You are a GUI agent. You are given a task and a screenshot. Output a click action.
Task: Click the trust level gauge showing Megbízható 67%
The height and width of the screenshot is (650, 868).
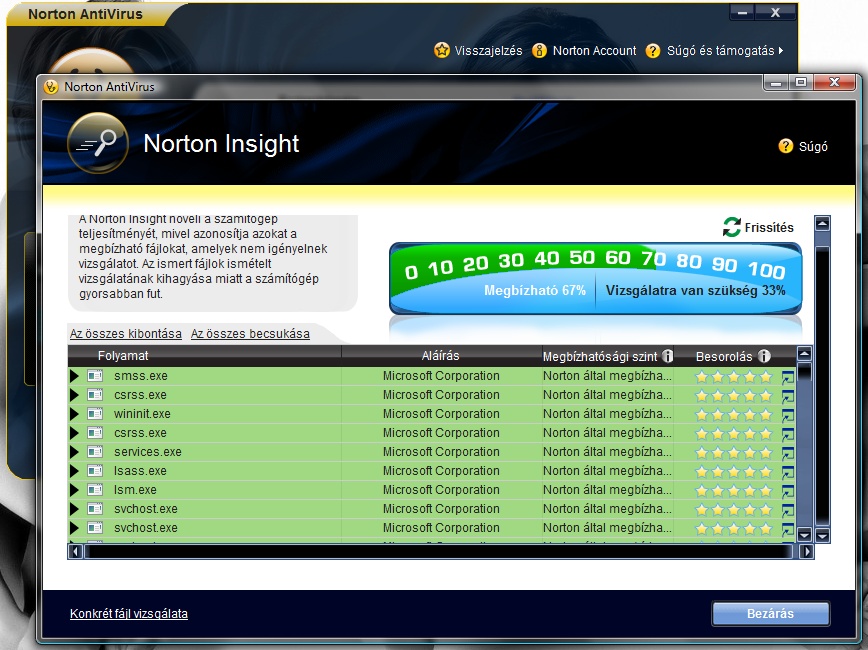tap(596, 278)
